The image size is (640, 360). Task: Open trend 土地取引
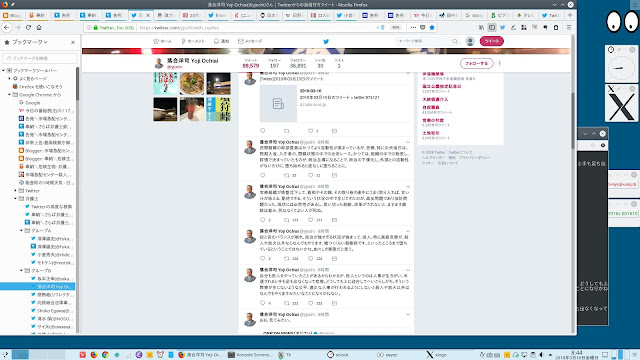(x=431, y=133)
